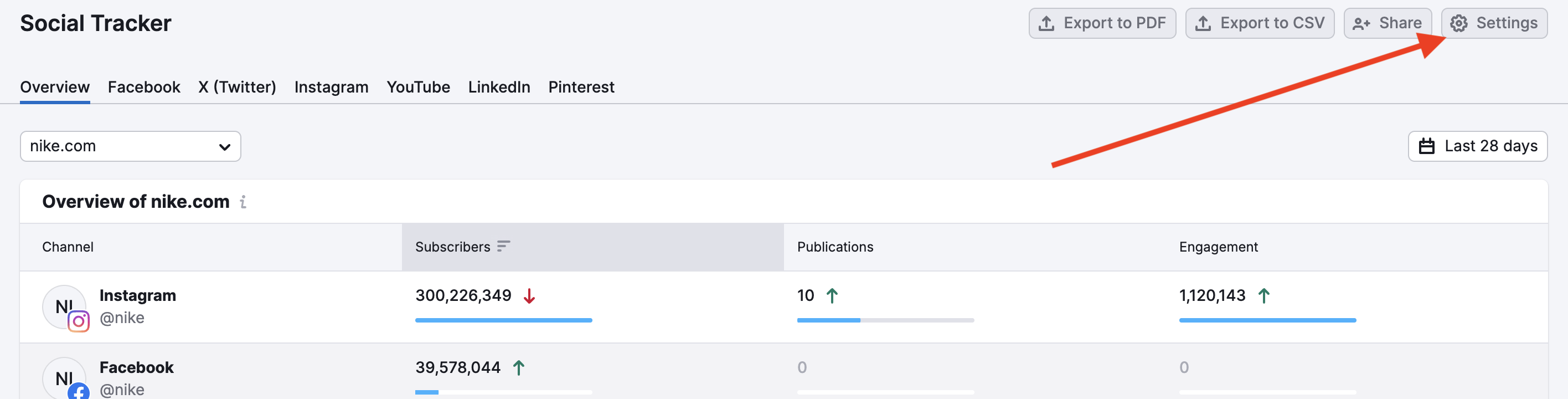Click the Instagram channel name link
The height and width of the screenshot is (399, 1568).
tap(137, 295)
